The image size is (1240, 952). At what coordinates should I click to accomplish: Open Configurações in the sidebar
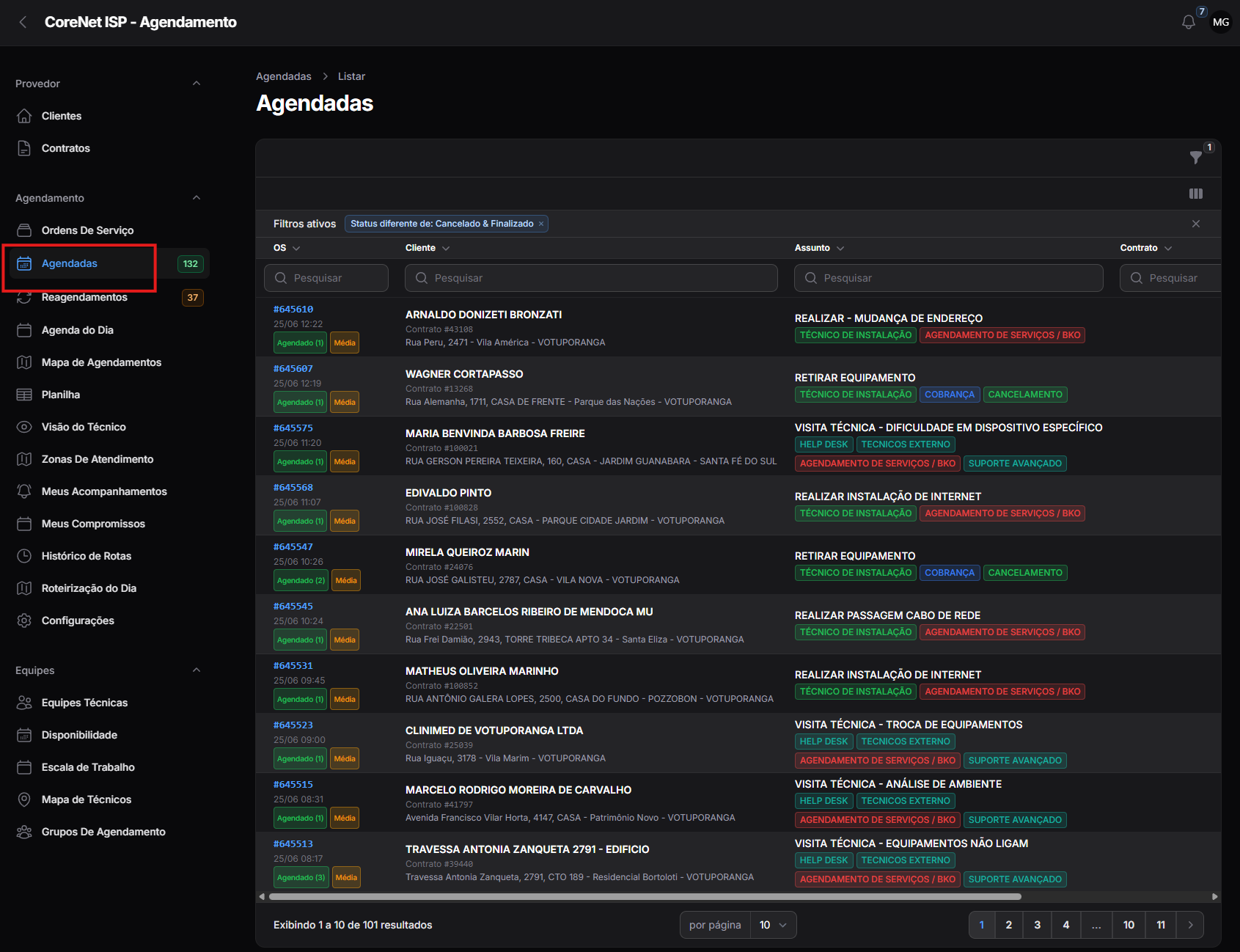78,620
